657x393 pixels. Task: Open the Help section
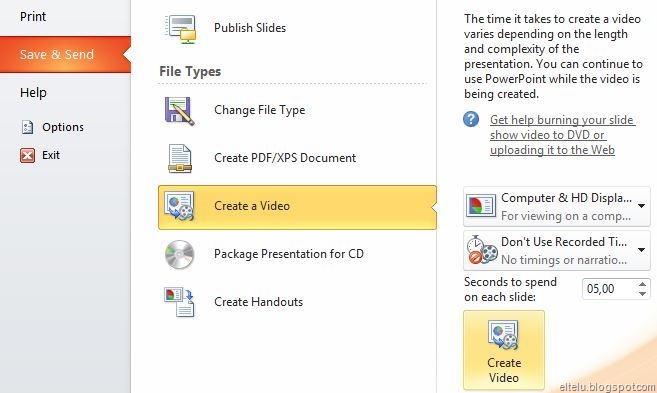click(x=33, y=93)
